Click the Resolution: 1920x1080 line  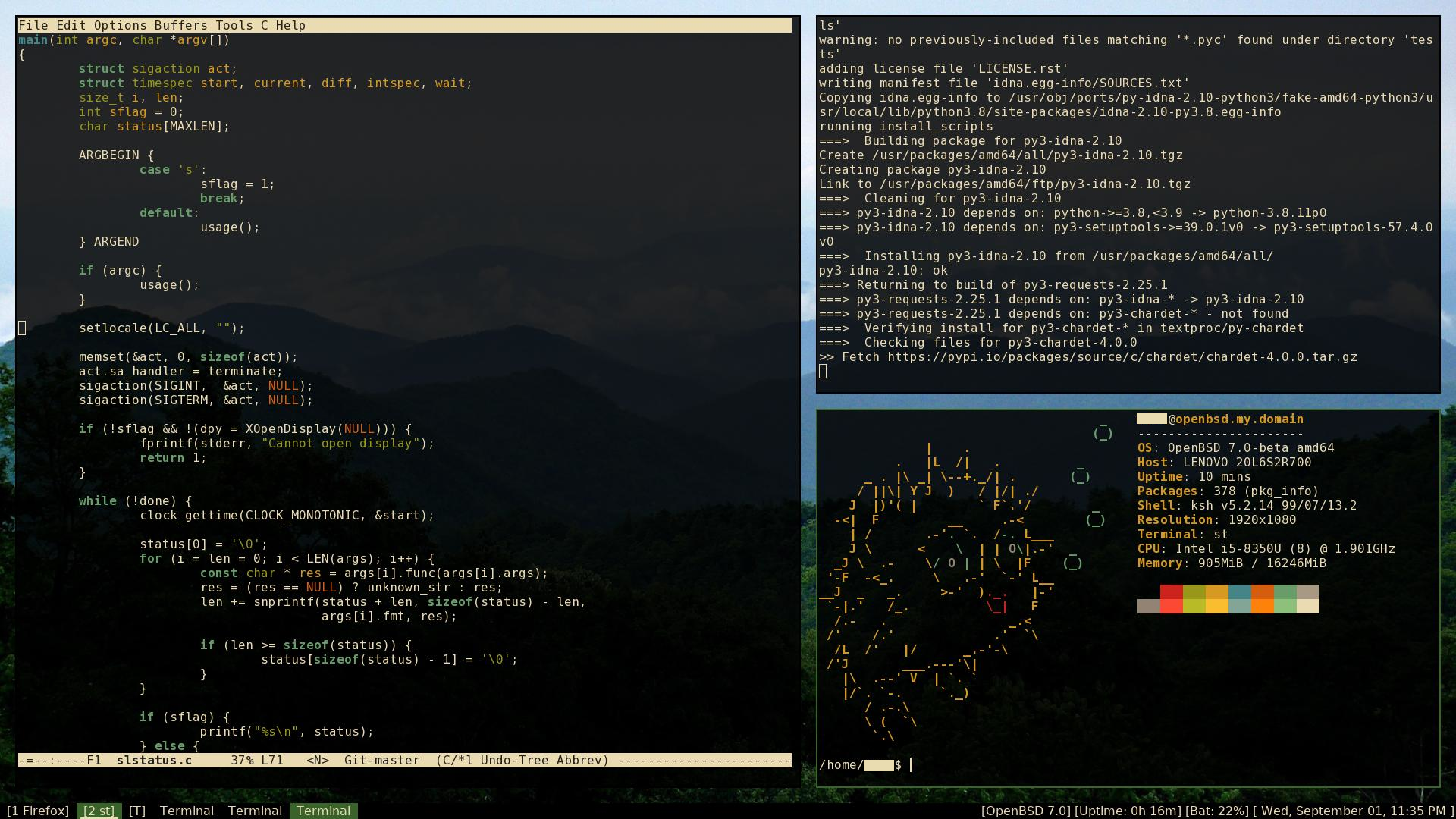pos(1217,519)
